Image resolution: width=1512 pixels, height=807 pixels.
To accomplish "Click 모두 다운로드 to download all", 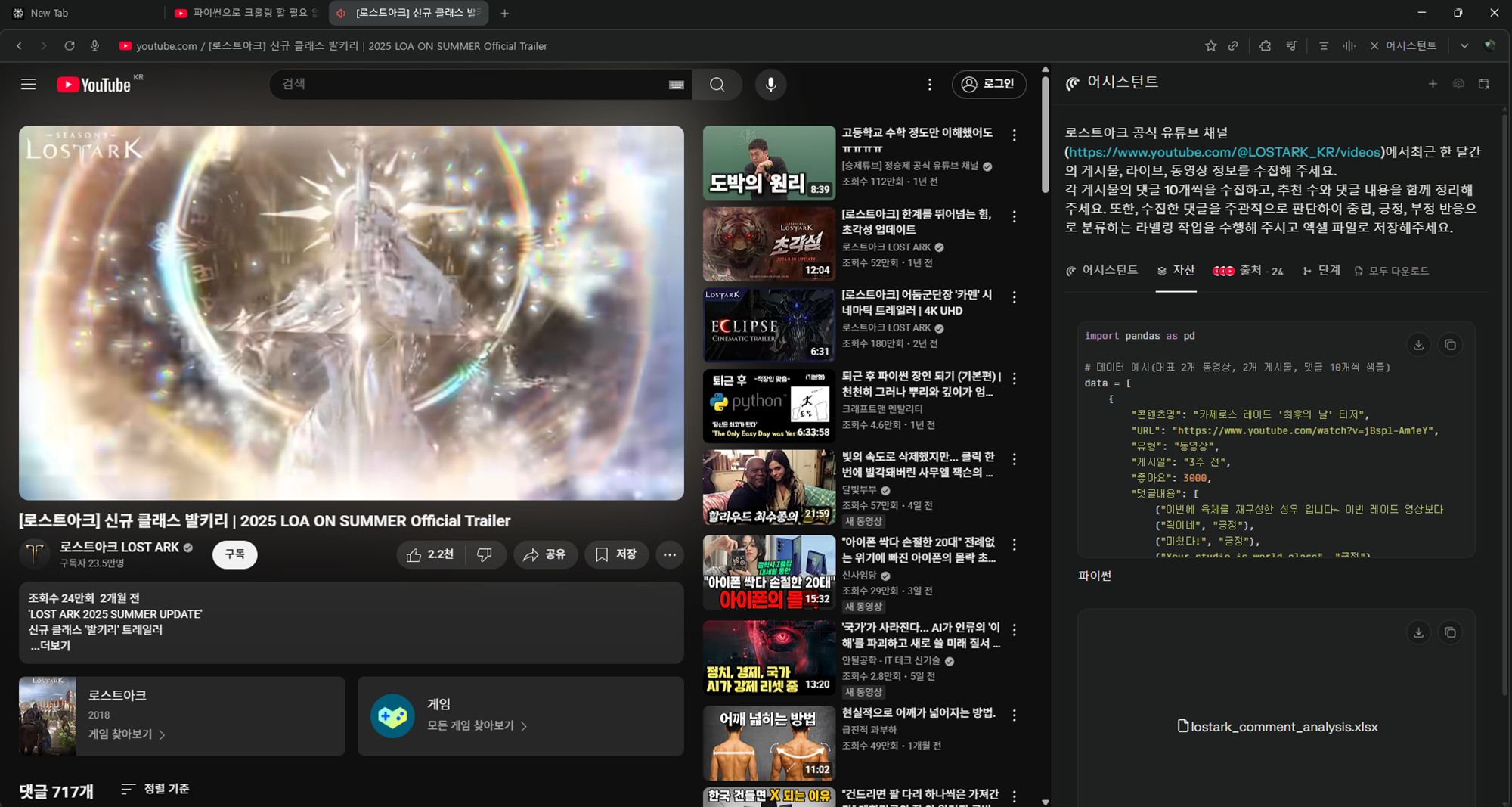I will (x=1391, y=271).
